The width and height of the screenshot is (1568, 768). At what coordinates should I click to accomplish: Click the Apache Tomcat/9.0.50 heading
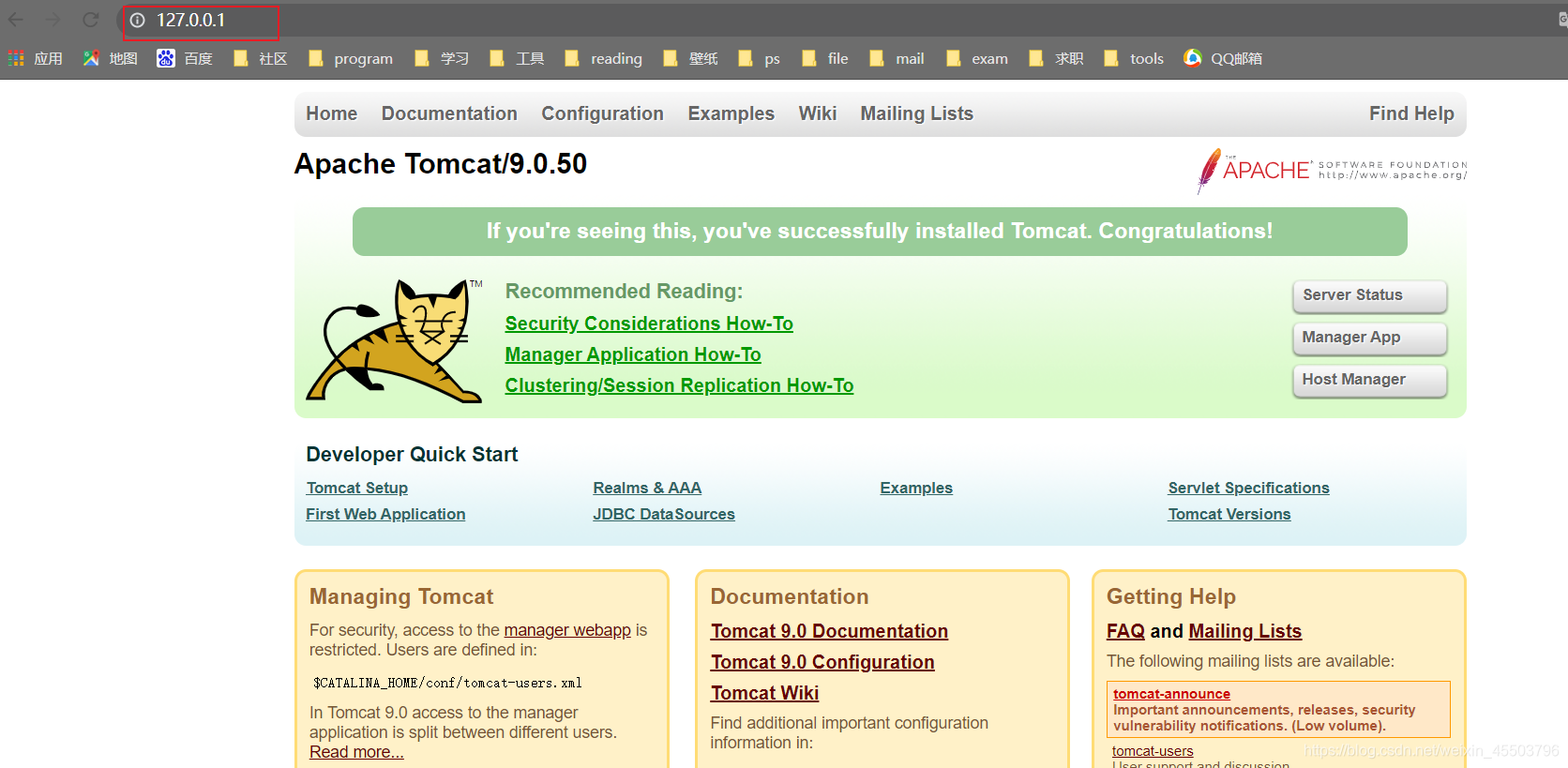441,164
